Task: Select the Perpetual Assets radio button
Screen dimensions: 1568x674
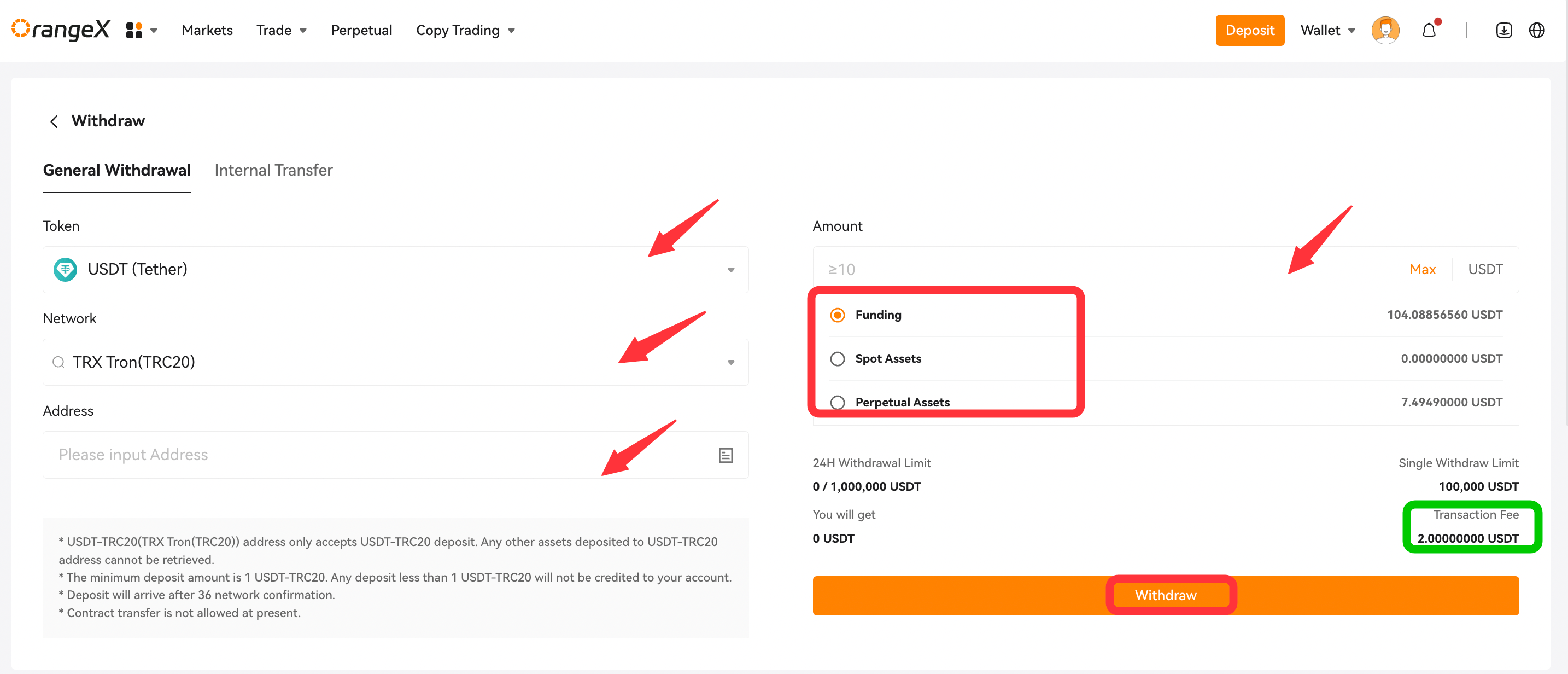Action: 838,402
